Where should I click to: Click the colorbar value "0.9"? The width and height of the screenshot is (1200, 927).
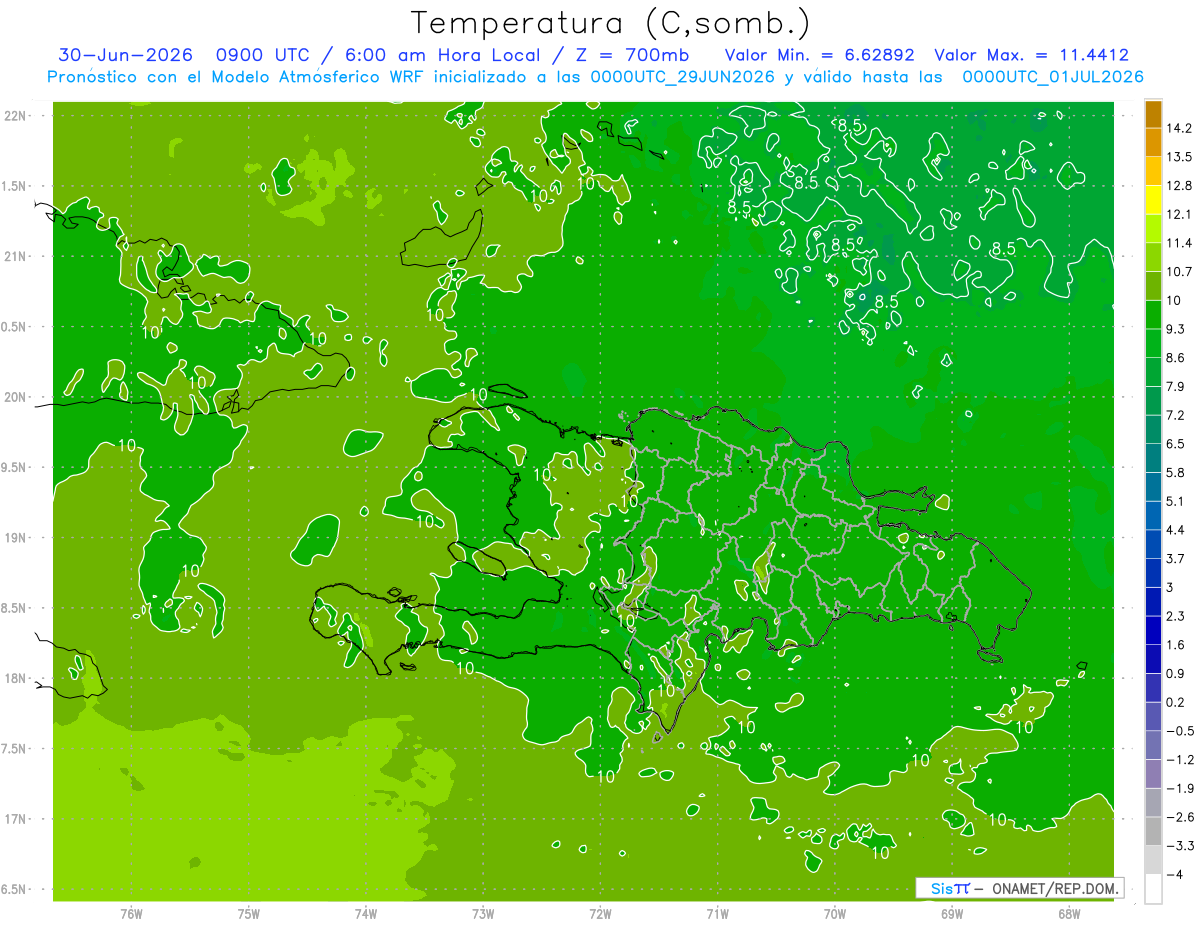(1177, 674)
